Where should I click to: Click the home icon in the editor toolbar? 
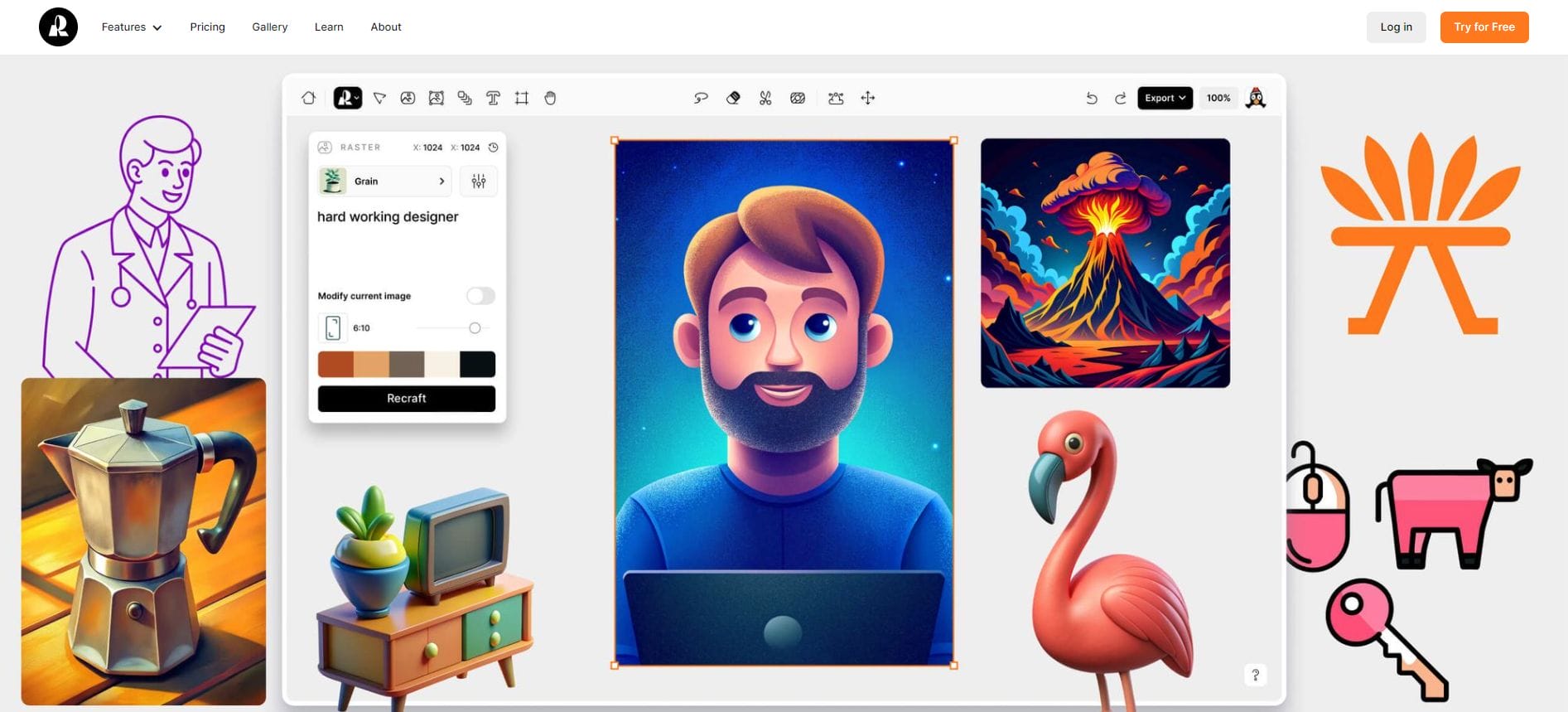[309, 98]
